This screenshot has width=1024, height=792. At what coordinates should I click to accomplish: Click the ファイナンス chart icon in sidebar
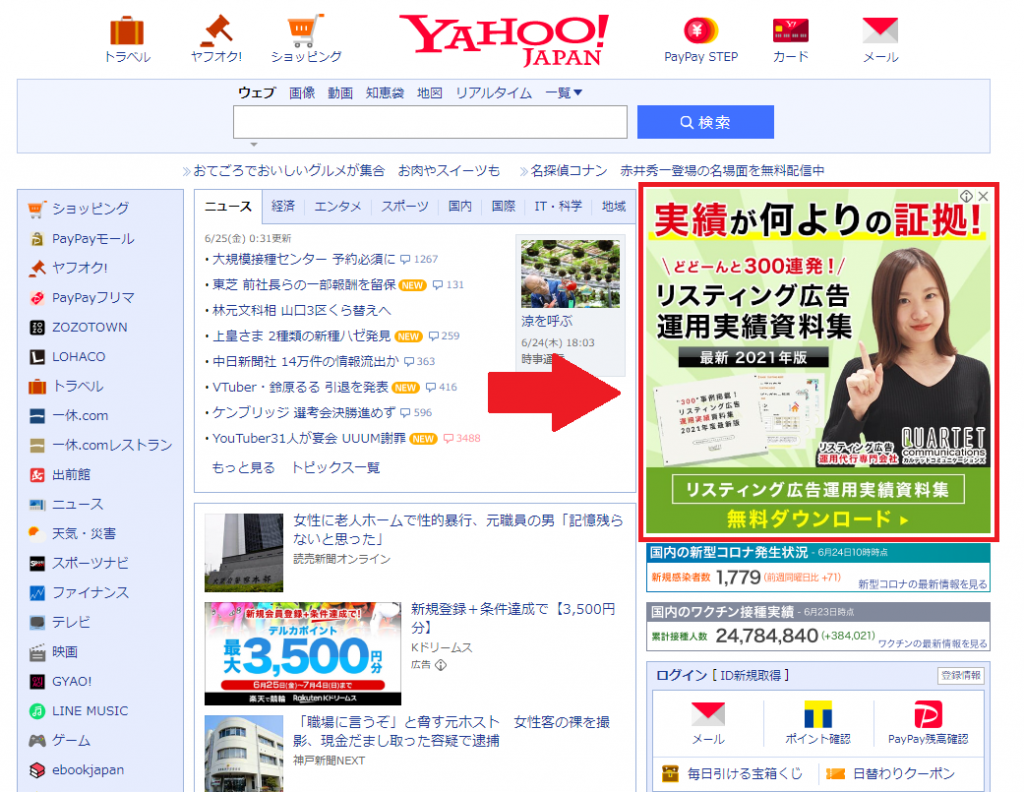pos(37,593)
